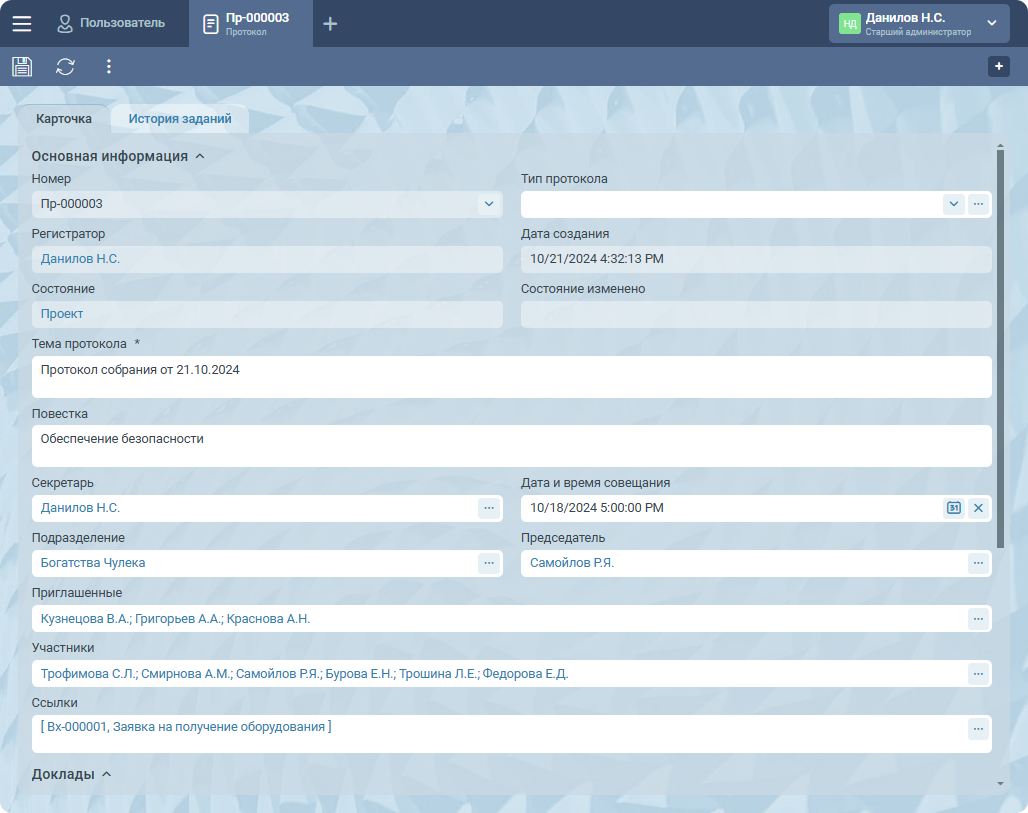Expand the Номер field dropdown

[489, 204]
